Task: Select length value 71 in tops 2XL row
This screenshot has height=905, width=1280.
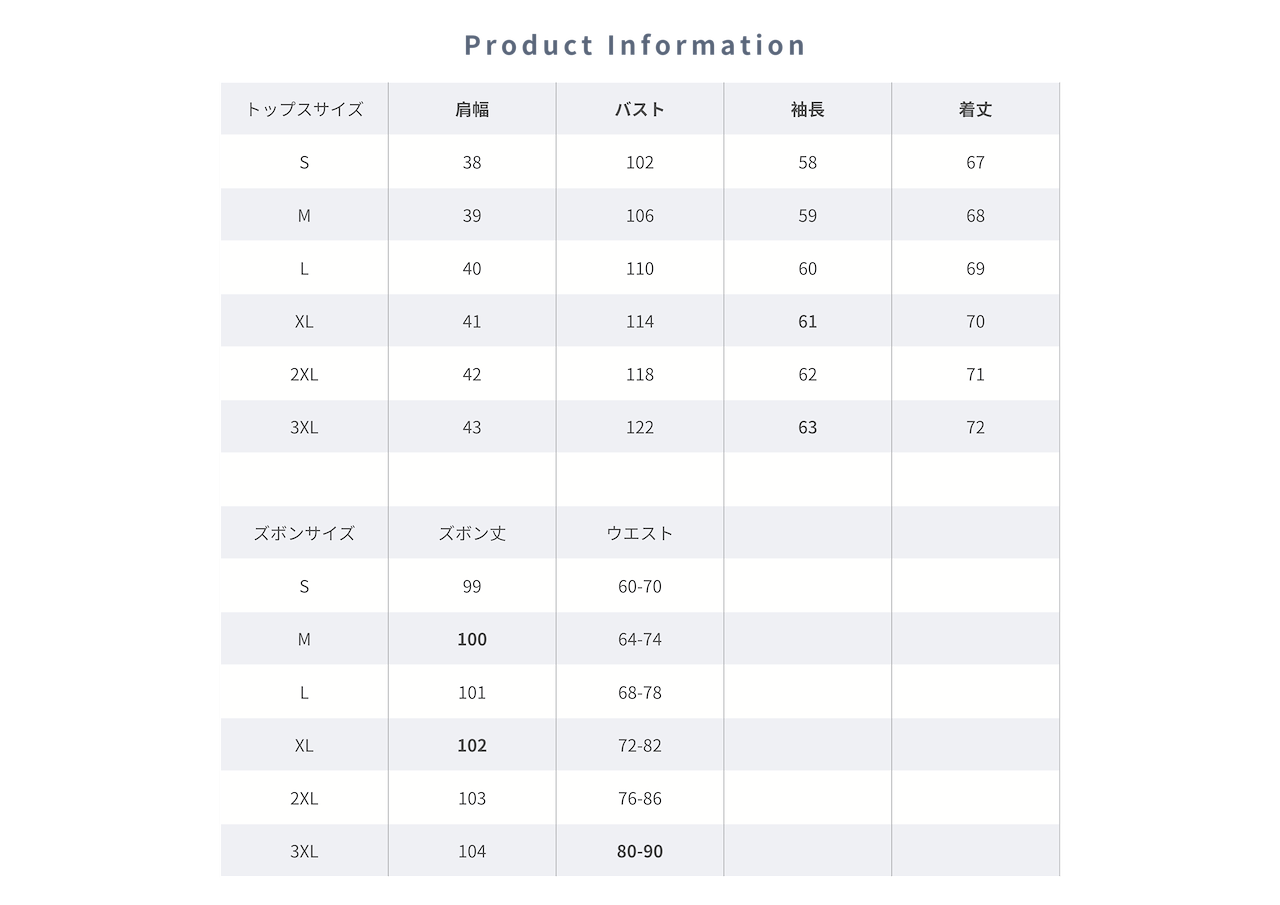Action: (976, 374)
